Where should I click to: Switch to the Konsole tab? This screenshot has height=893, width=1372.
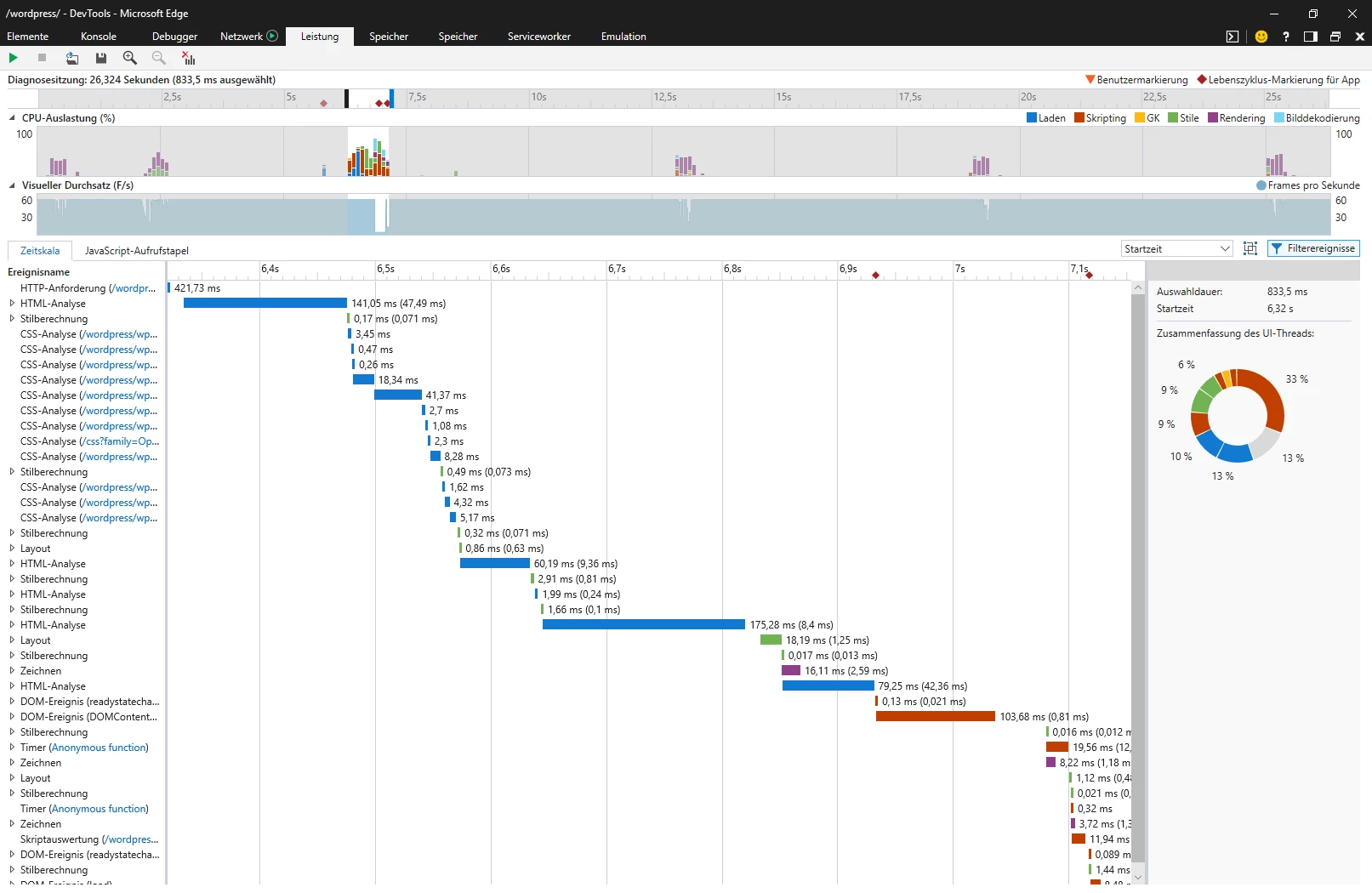click(x=99, y=37)
